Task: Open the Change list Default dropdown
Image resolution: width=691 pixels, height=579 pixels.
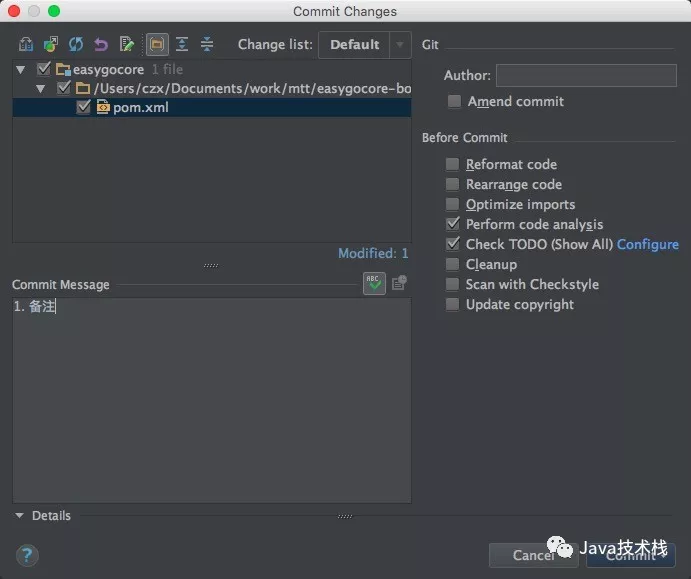Action: pos(364,44)
